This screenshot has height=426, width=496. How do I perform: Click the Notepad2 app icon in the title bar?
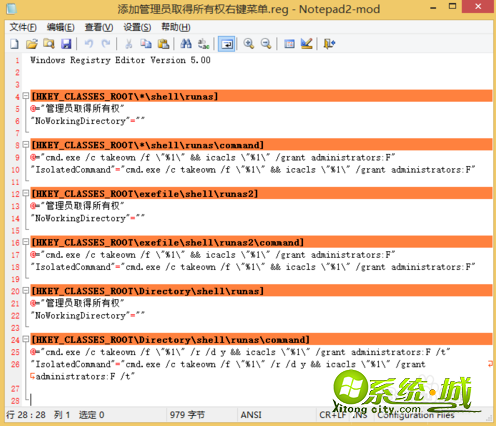click(x=11, y=9)
